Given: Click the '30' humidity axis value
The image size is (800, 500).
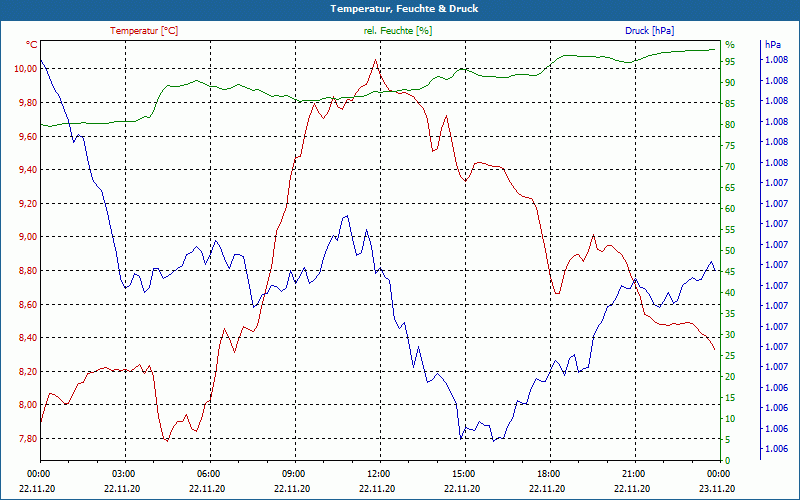Looking at the screenshot, I should pyautogui.click(x=730, y=335).
